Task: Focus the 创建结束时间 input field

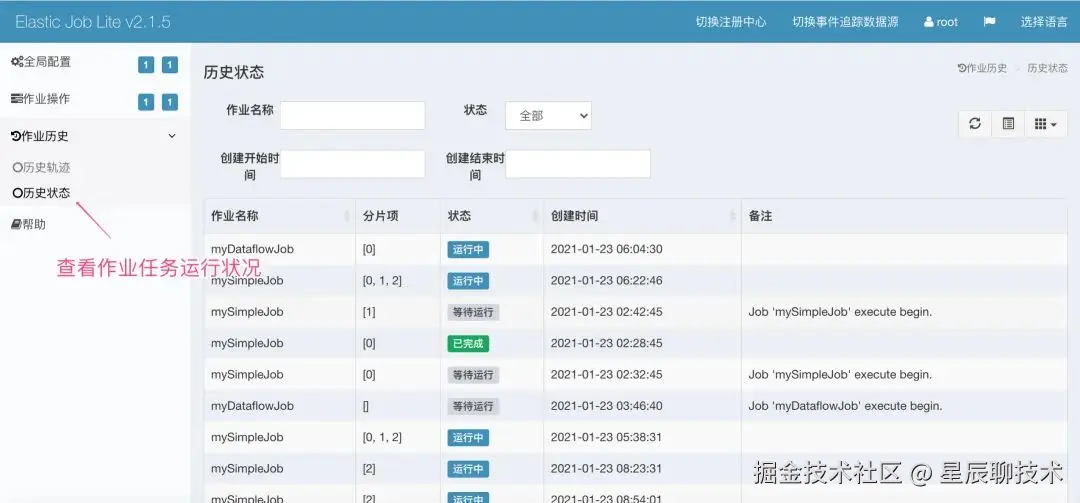Action: tap(578, 164)
